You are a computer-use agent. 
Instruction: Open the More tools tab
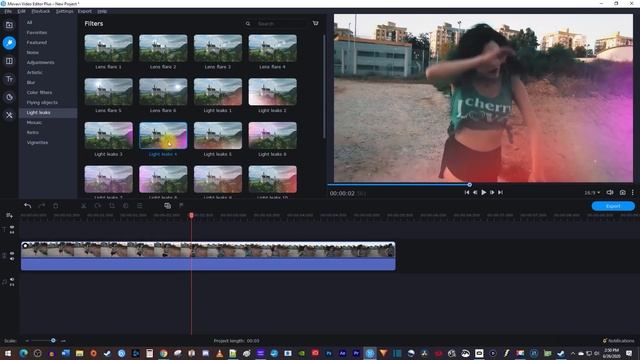coord(9,115)
